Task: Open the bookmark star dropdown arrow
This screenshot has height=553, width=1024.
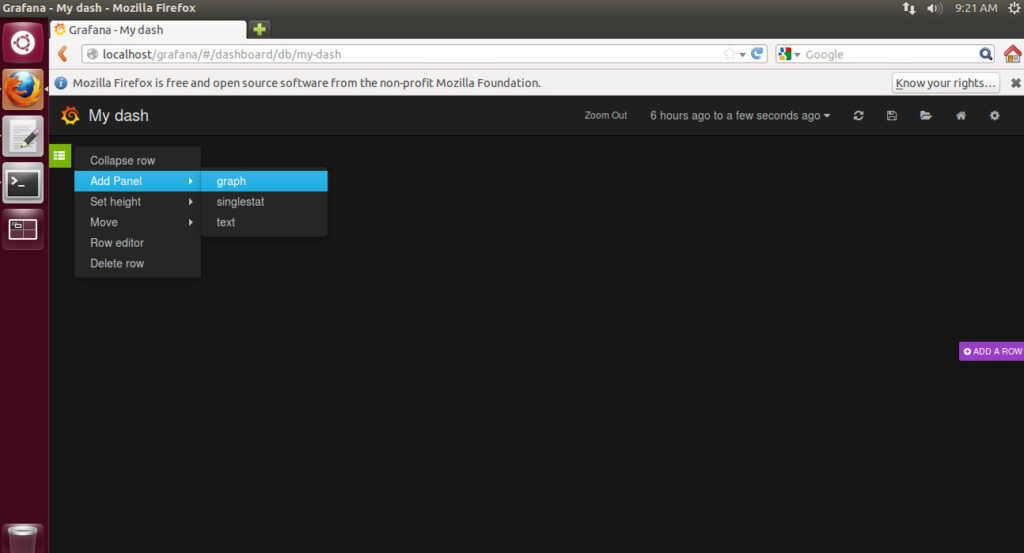Action: click(743, 54)
